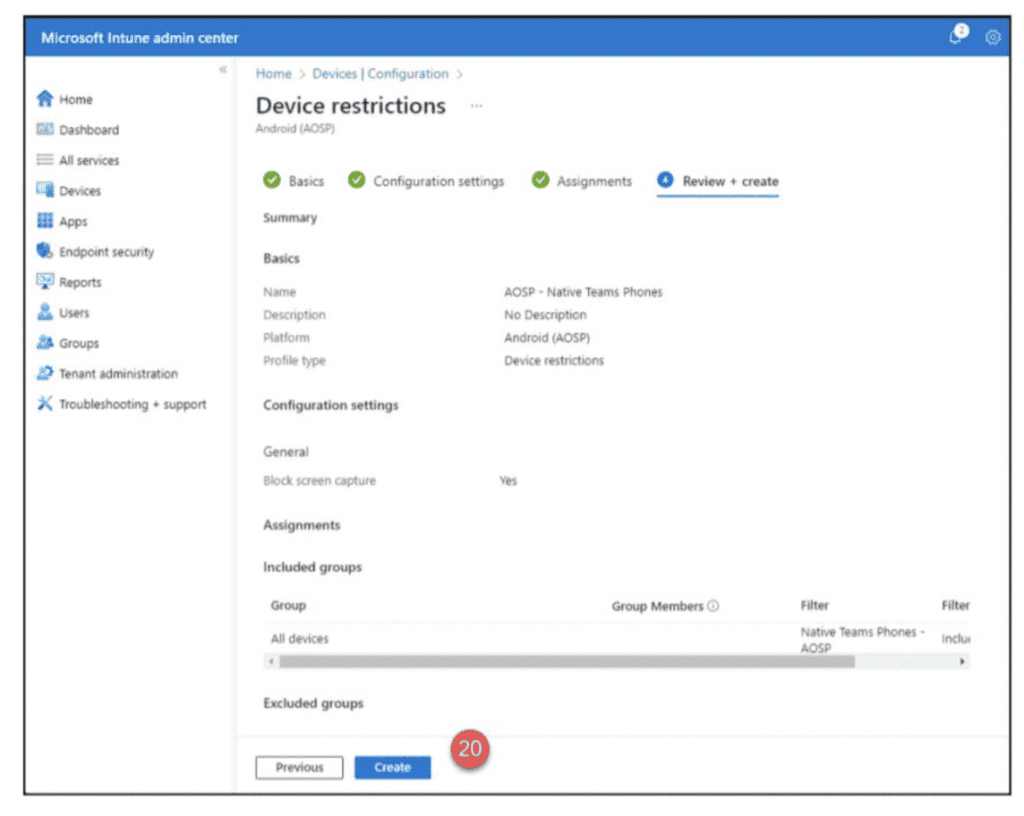Click the Group Members column header

coord(658,606)
